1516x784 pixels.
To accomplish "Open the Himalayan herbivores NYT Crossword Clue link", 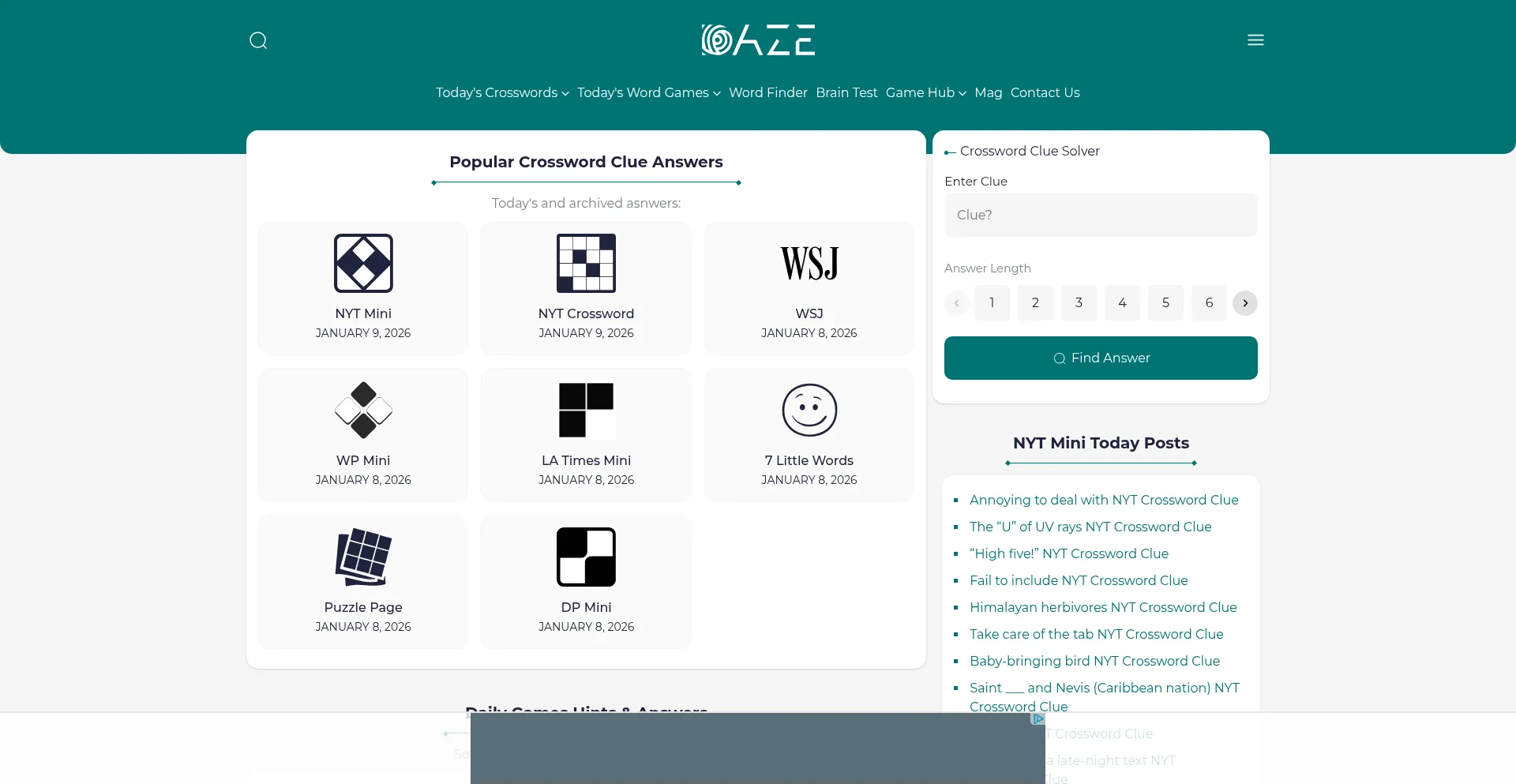I will tap(1103, 608).
